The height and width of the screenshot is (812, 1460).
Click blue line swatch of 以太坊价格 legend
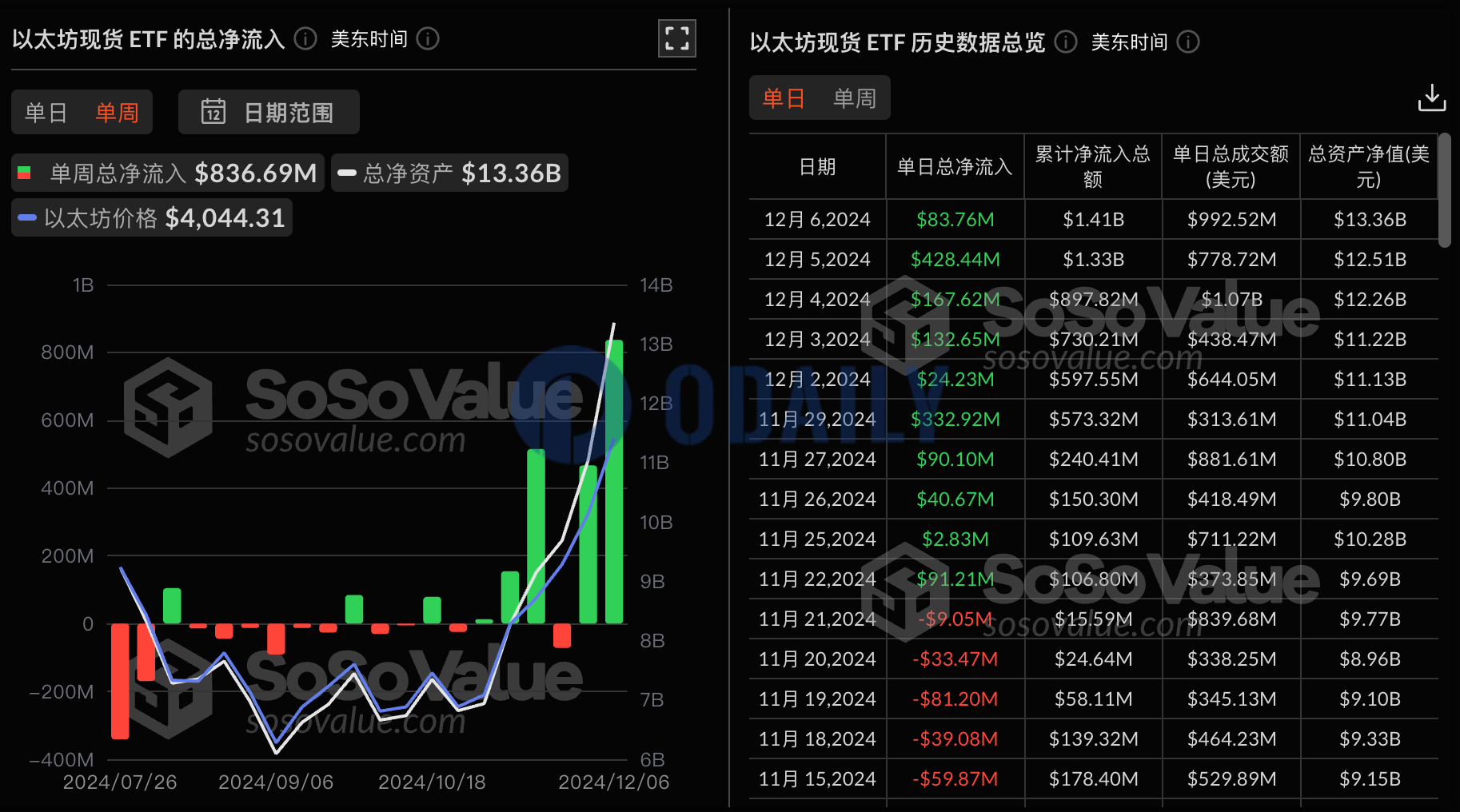27,217
